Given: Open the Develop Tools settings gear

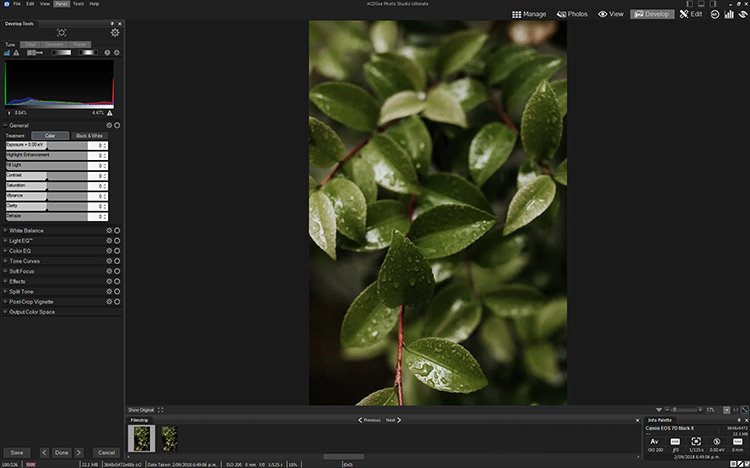Looking at the screenshot, I should pos(115,33).
